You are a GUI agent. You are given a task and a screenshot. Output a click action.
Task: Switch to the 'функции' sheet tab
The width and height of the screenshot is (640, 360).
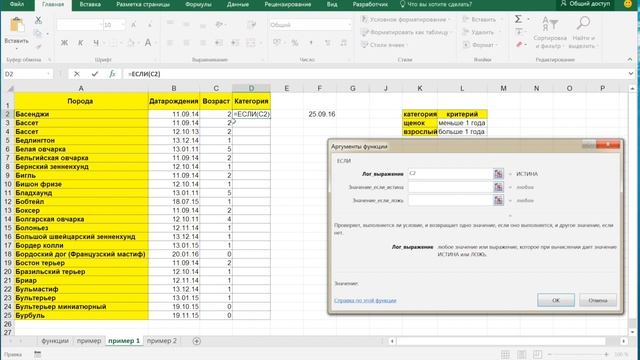coord(55,341)
